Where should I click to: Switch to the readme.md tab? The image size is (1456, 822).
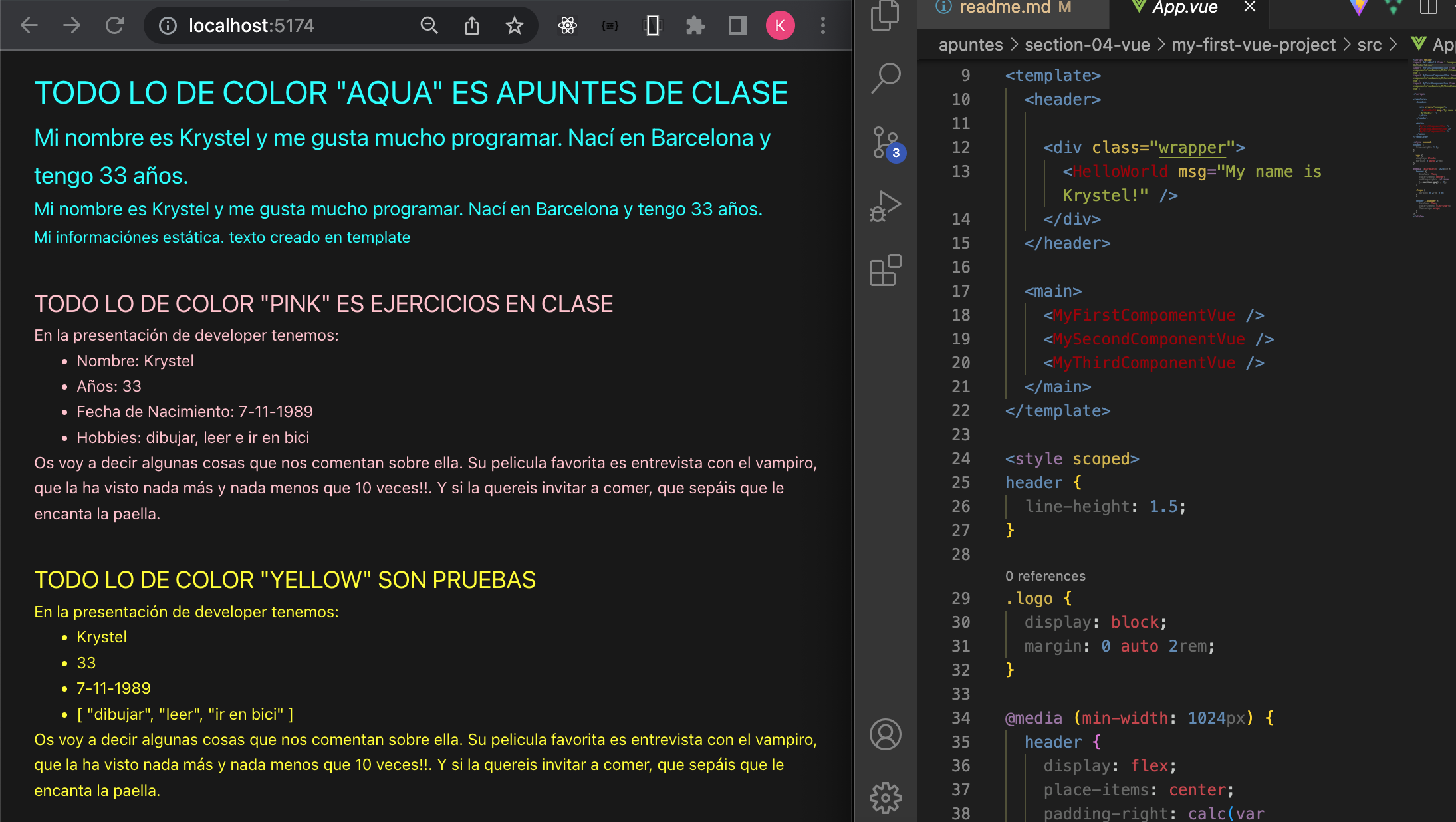click(x=1004, y=8)
